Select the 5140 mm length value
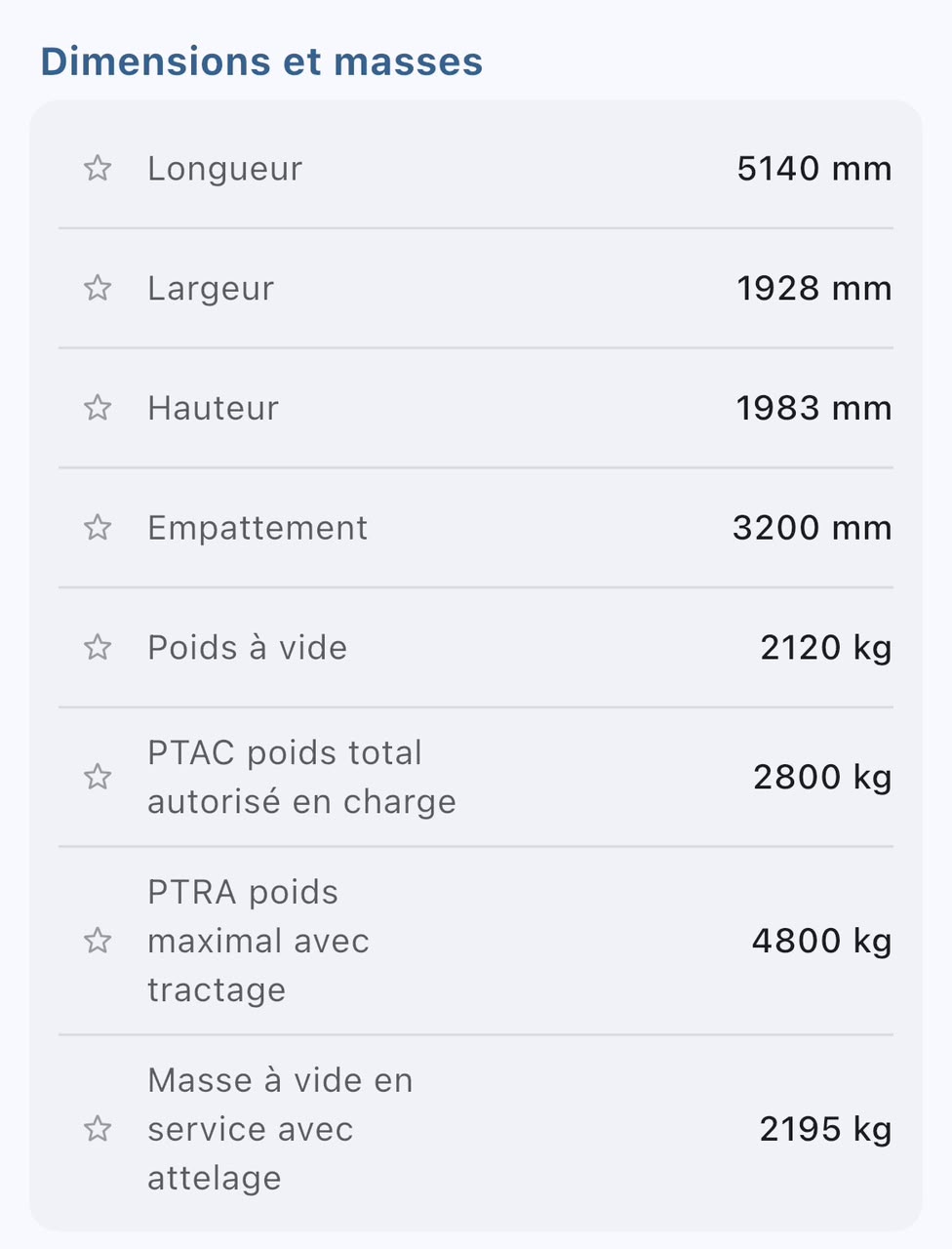 [814, 168]
